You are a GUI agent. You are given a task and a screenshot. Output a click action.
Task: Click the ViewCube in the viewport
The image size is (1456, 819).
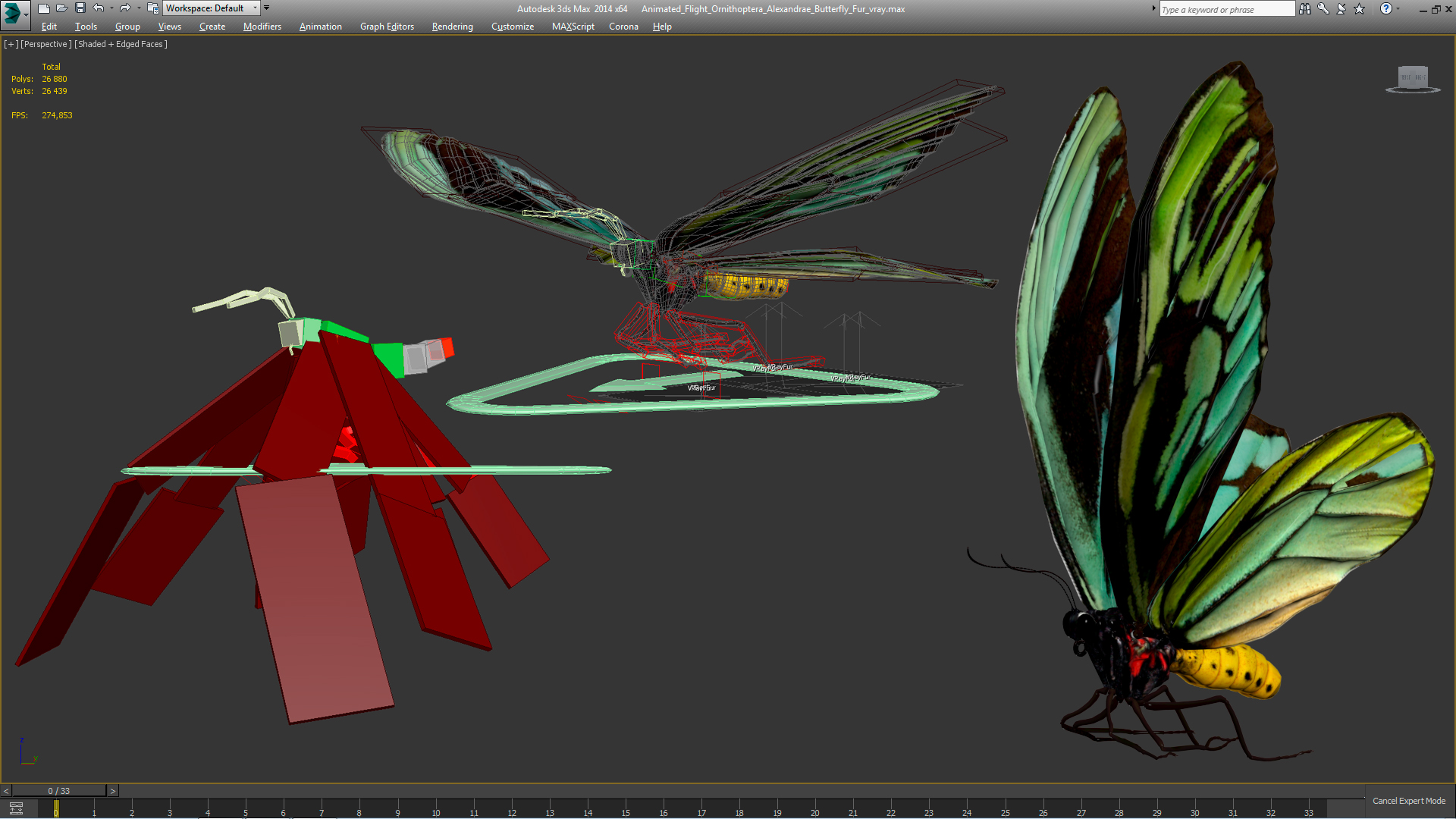coord(1413,78)
